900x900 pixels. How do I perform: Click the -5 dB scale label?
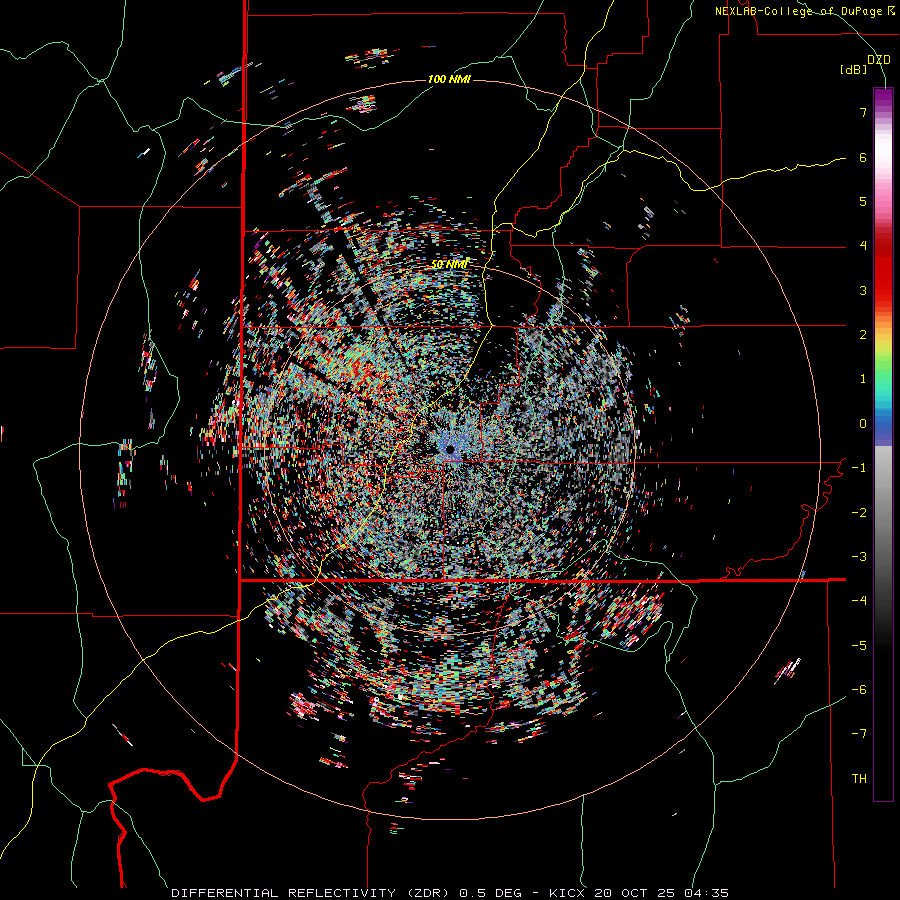859,646
